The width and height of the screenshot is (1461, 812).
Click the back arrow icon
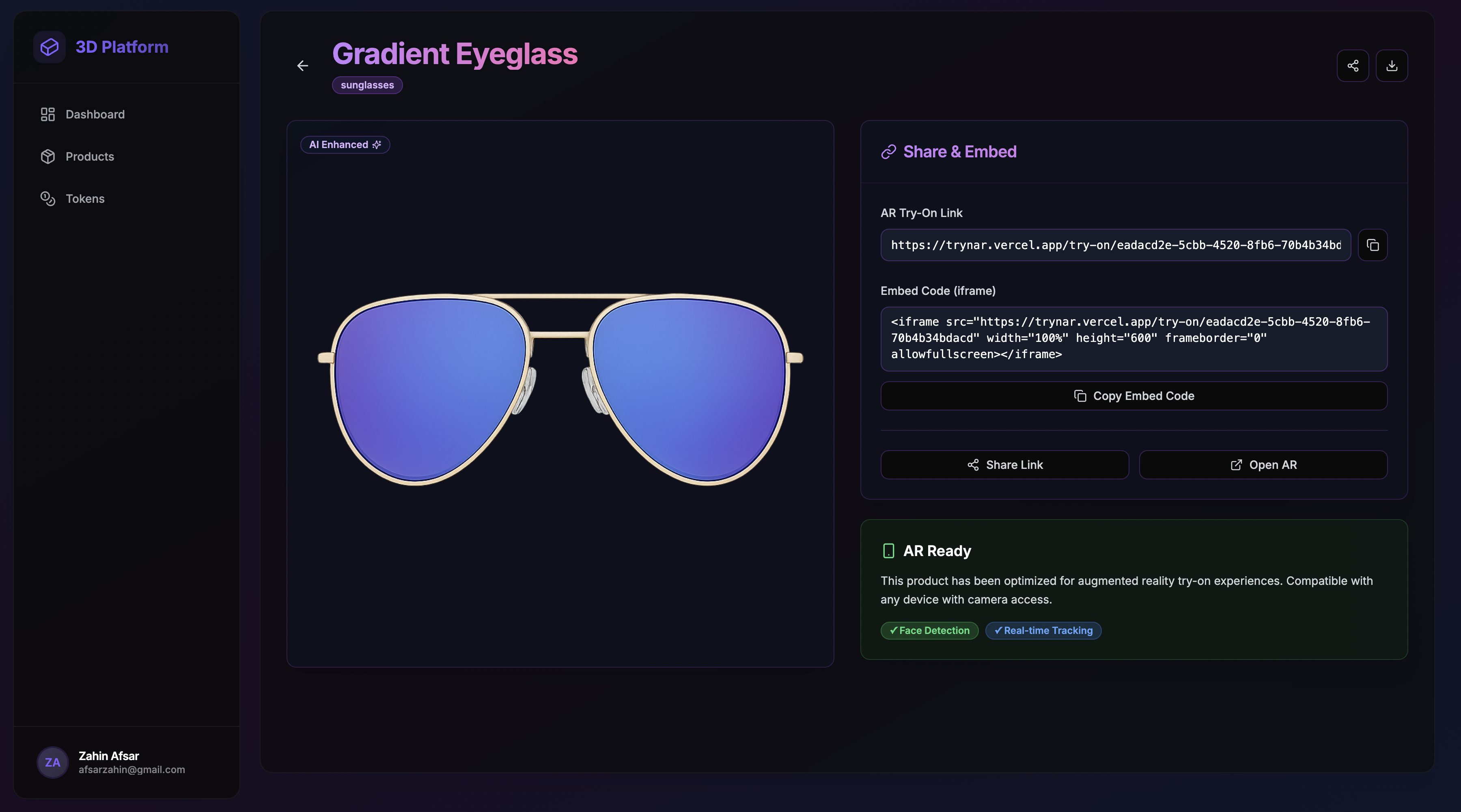[303, 66]
